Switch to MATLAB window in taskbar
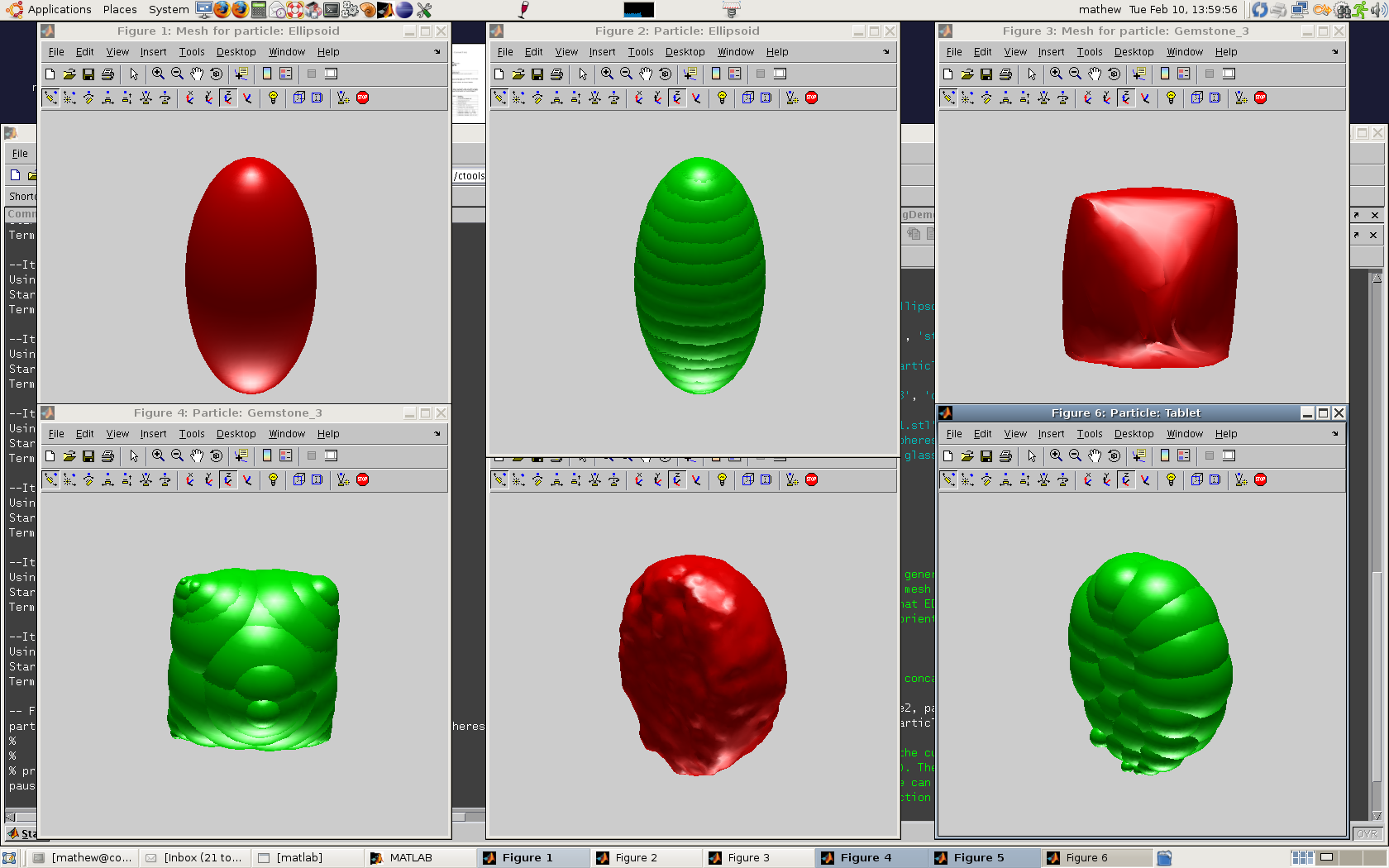 click(420, 858)
